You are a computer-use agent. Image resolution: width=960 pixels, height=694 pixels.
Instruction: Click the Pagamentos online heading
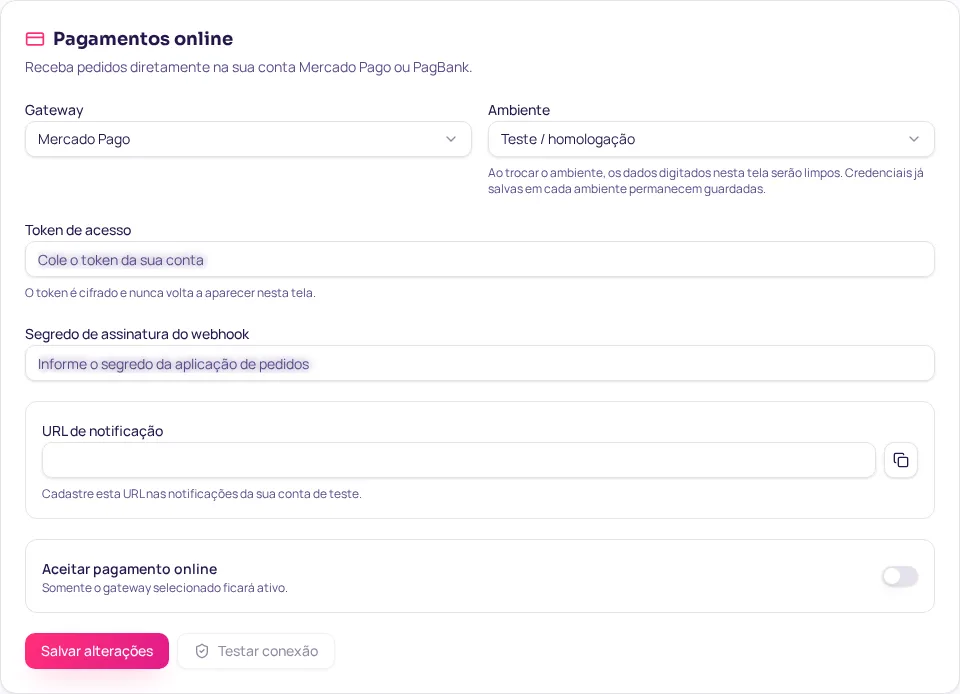coord(143,39)
